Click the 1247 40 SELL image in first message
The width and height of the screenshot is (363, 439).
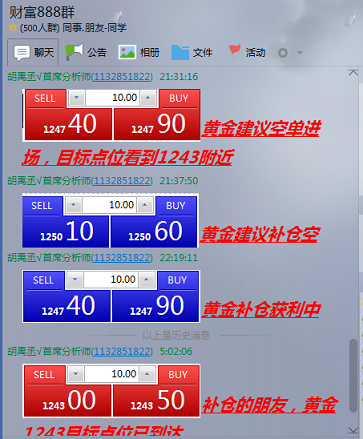(68, 124)
